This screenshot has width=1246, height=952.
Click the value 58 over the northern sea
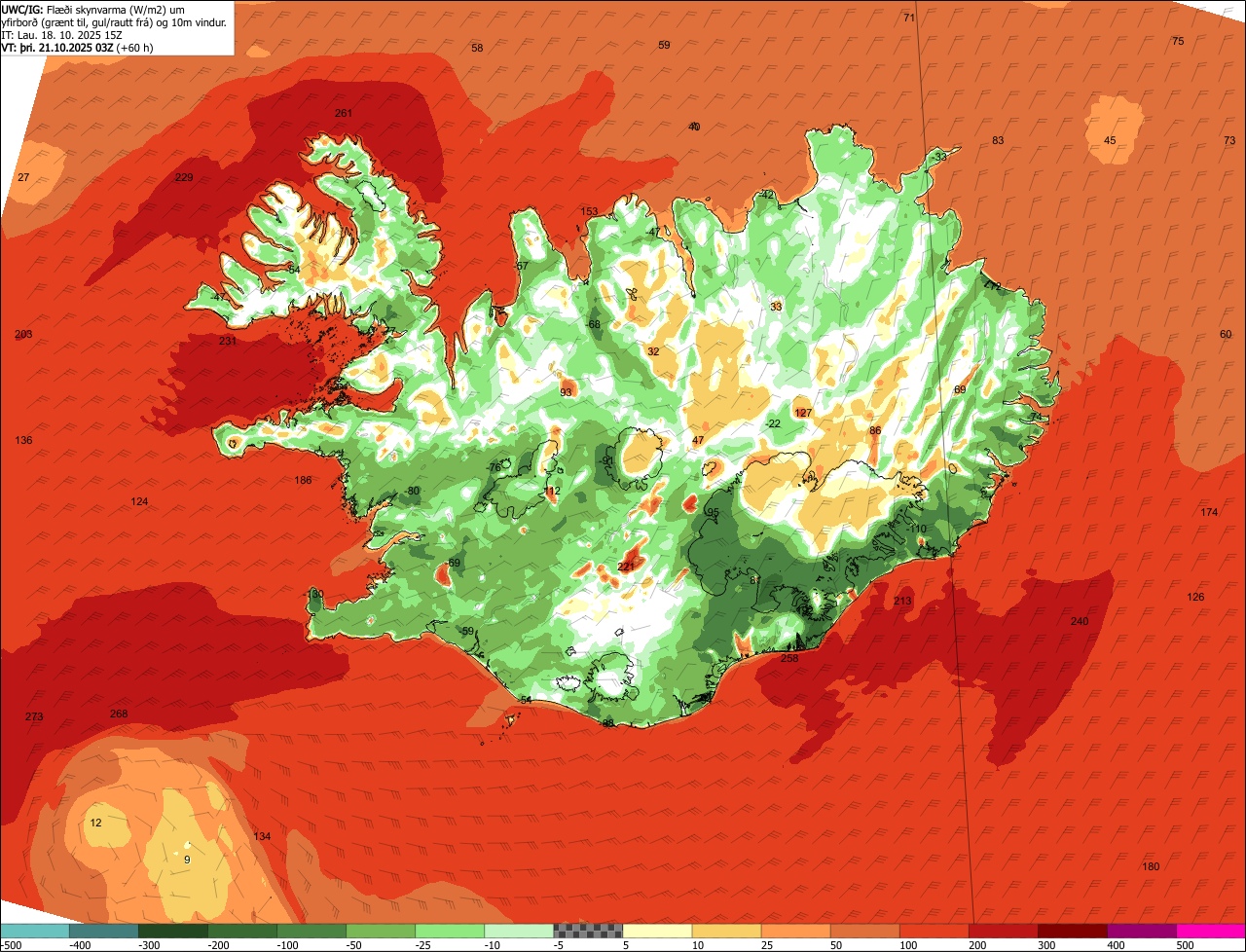(x=477, y=48)
